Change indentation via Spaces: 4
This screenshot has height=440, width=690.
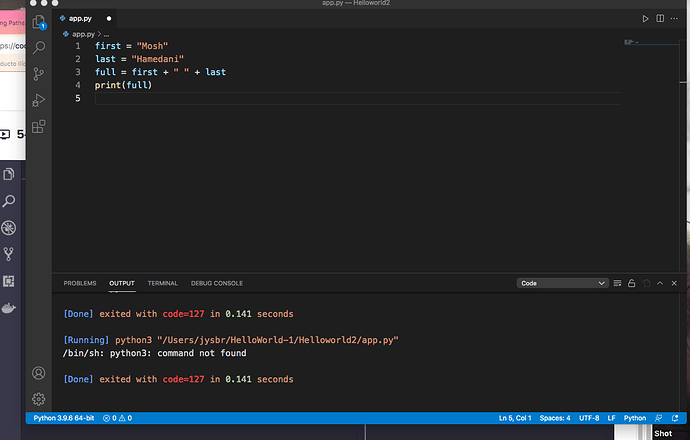click(555, 418)
